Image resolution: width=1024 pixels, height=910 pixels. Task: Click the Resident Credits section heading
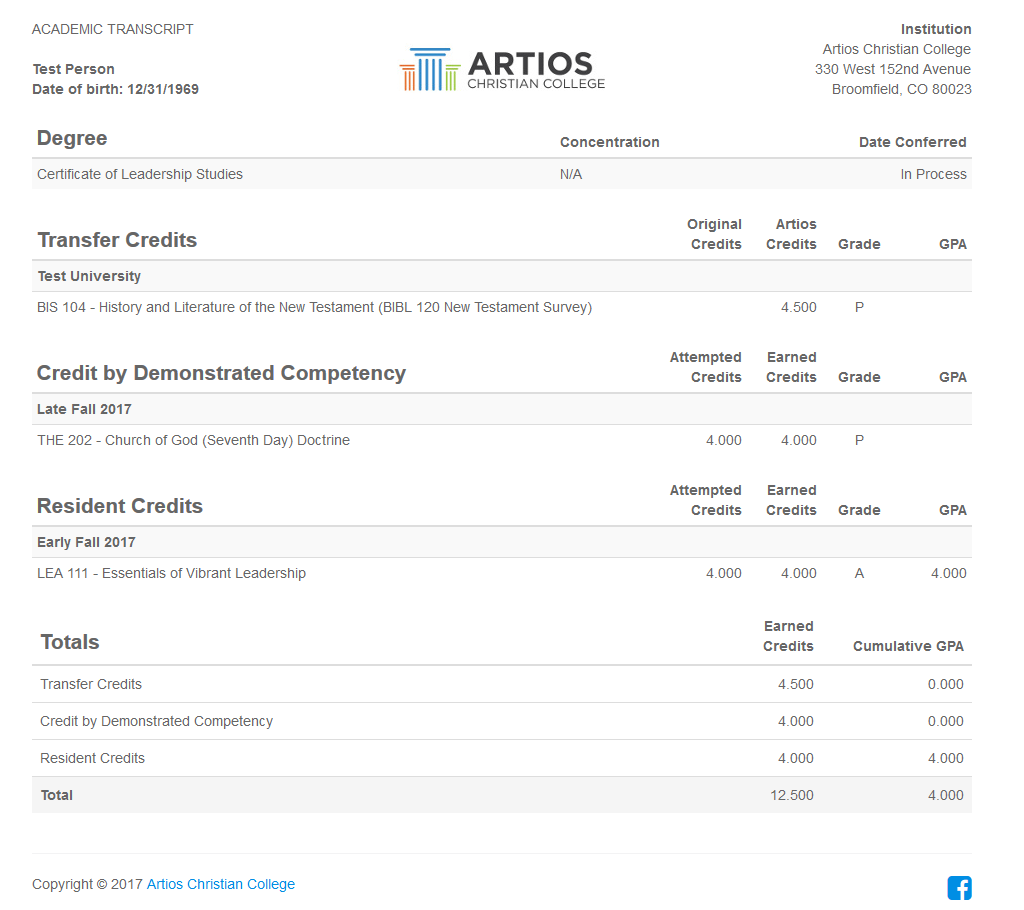click(x=120, y=506)
